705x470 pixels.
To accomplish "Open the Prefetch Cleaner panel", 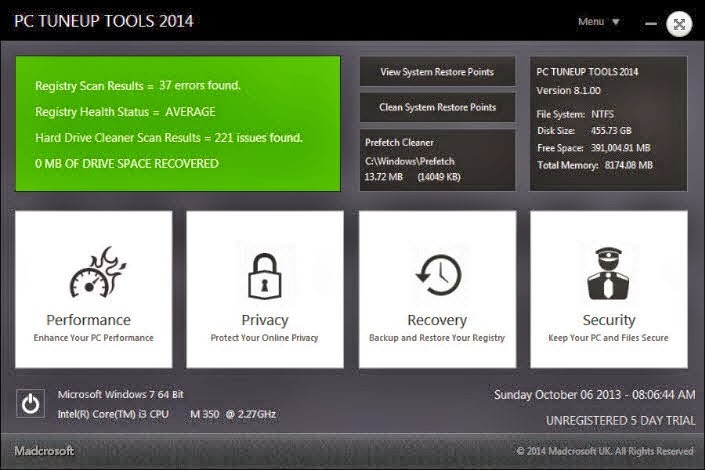I will [437, 160].
